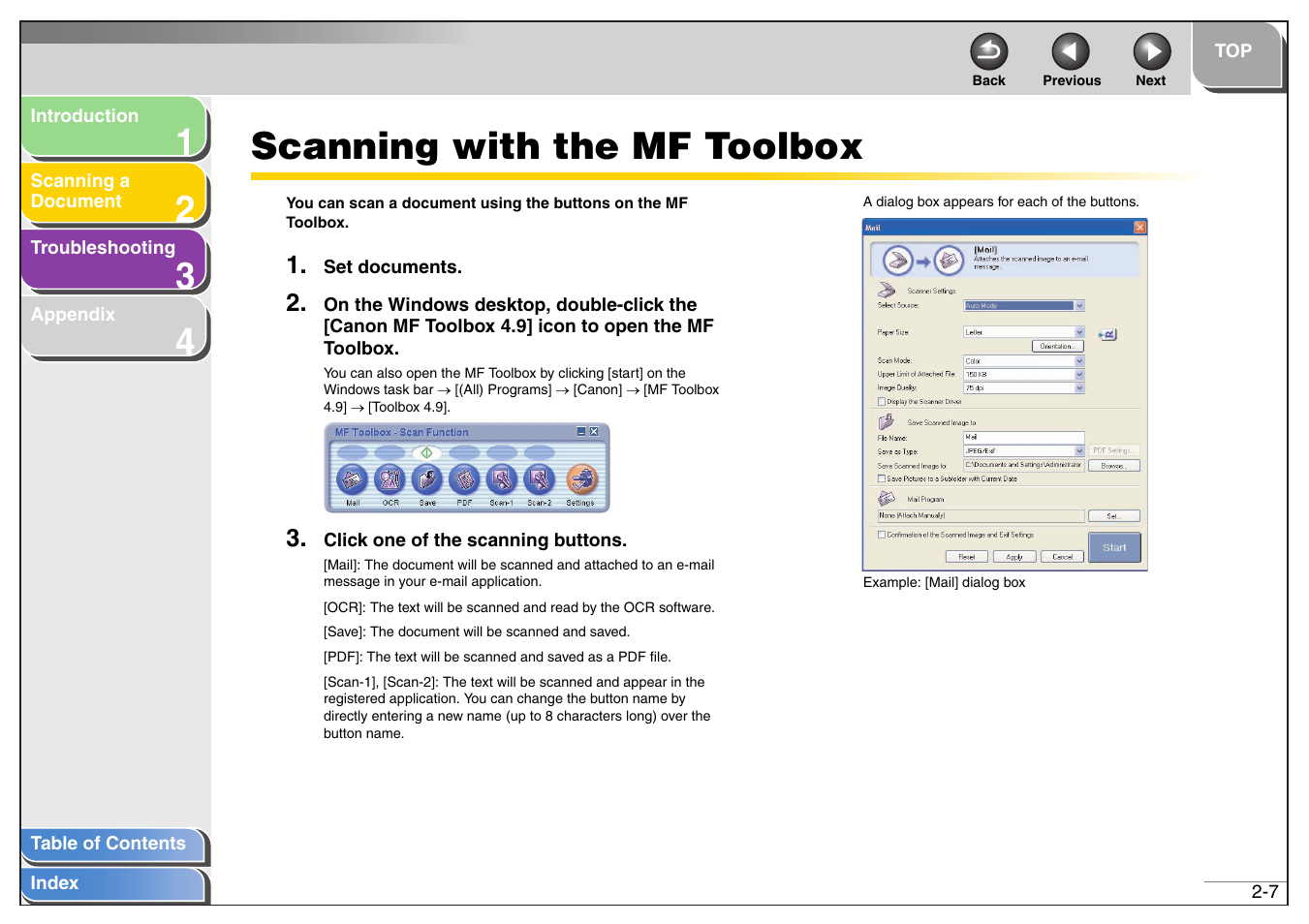Click the Start button in Mail dialog

pos(1114,548)
